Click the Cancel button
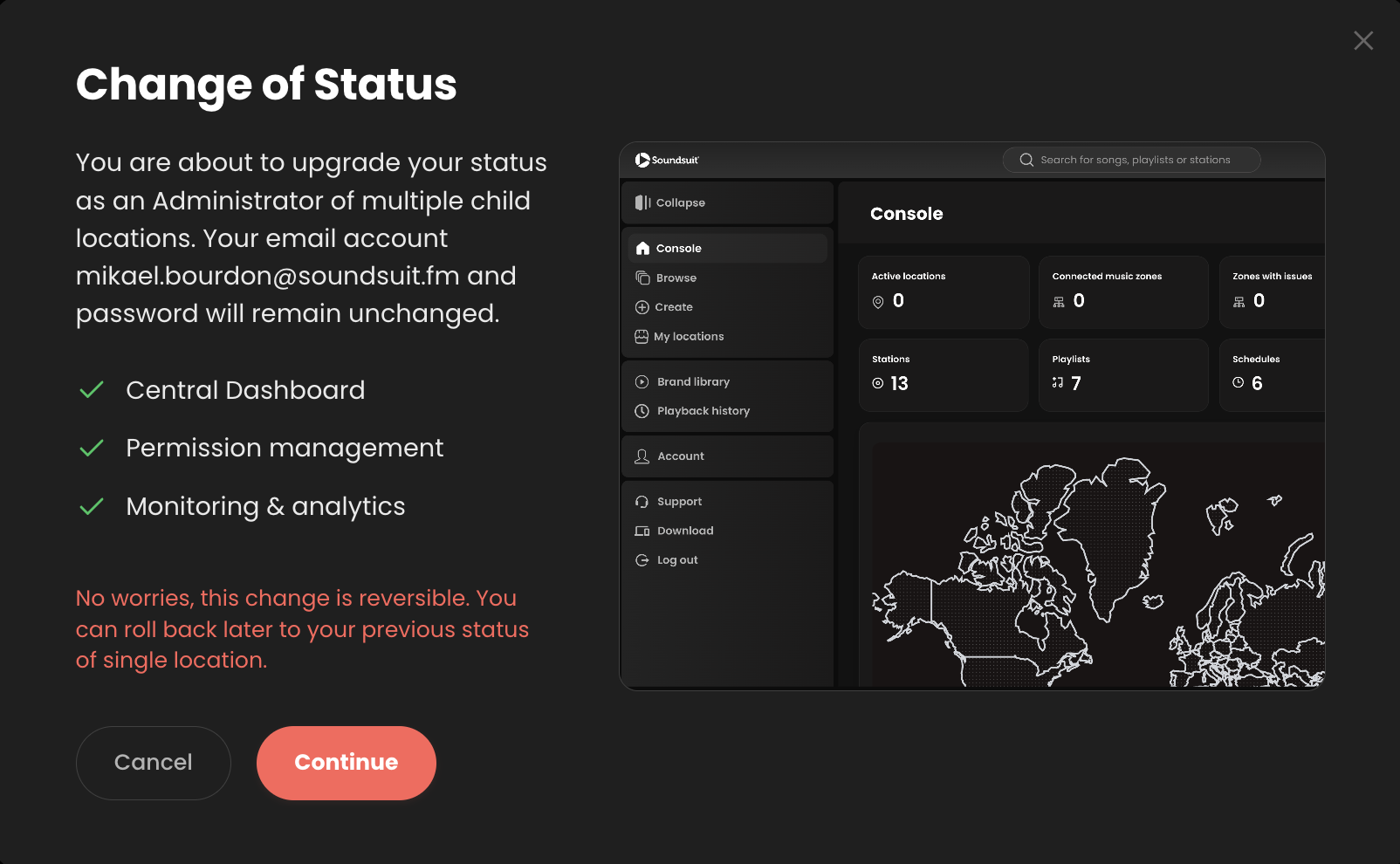Viewport: 1400px width, 864px height. click(x=154, y=763)
